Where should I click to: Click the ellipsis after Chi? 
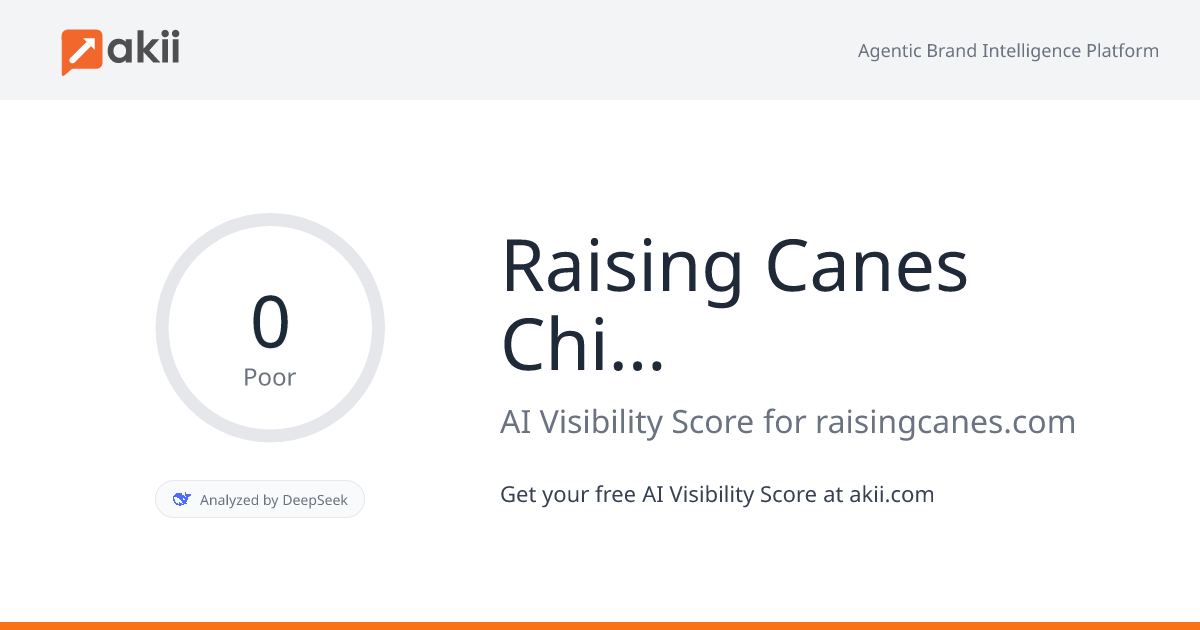click(636, 362)
